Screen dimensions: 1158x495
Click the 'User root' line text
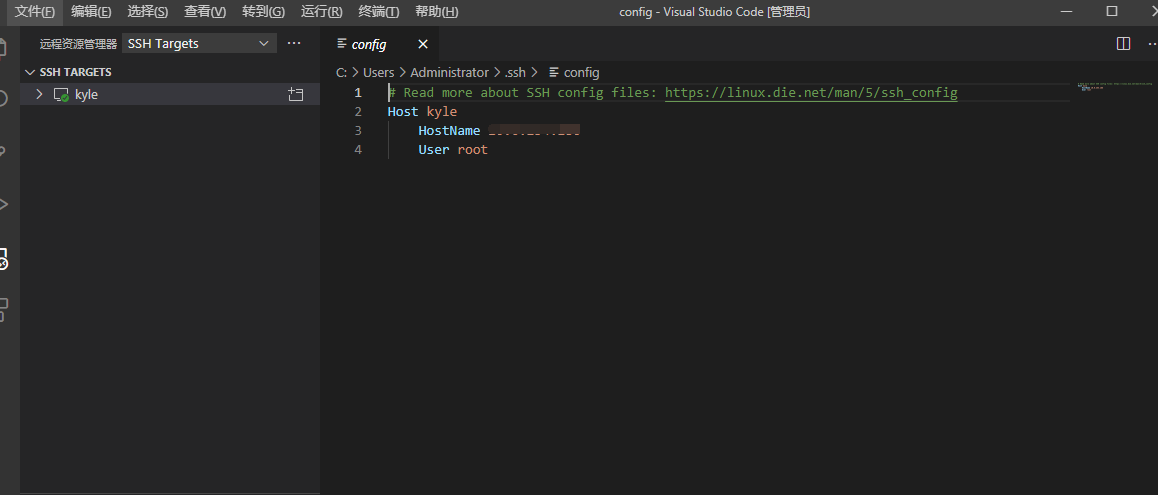point(453,149)
